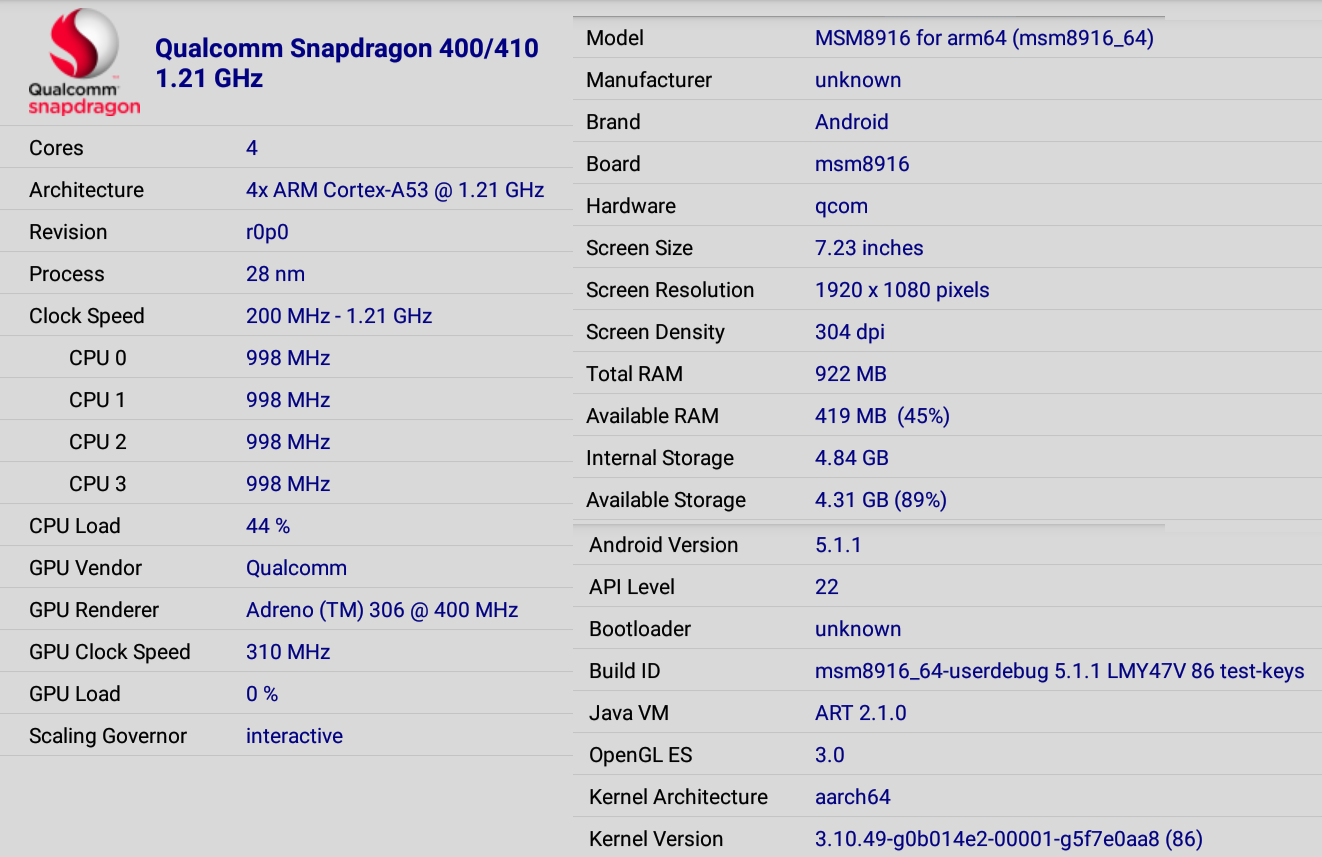
Task: Click the GPU Vendor value Qualcomm
Action: (x=297, y=568)
